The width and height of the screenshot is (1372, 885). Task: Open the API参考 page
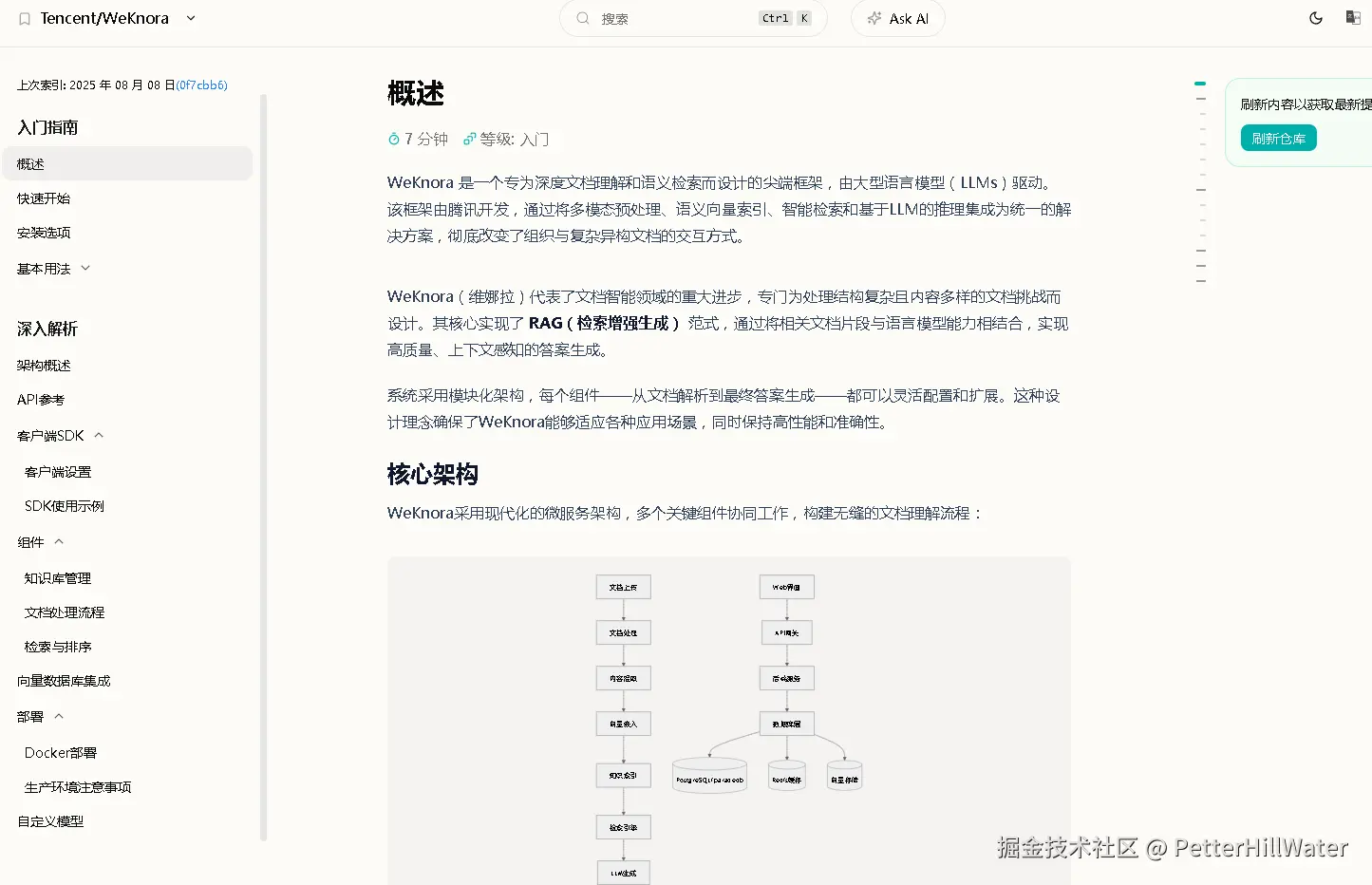coord(41,400)
